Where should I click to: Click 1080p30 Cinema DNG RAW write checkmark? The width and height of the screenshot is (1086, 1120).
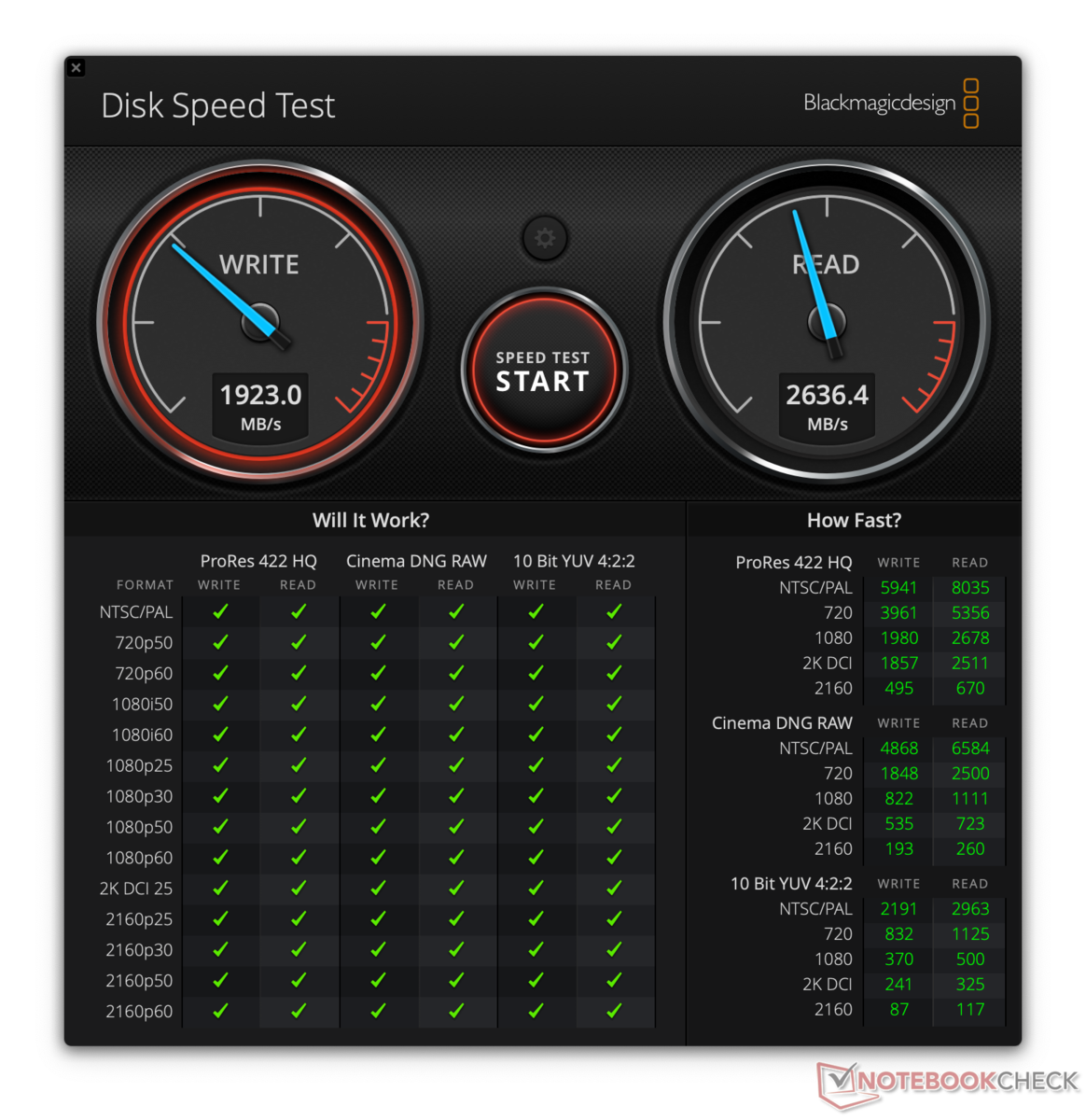coord(378,795)
